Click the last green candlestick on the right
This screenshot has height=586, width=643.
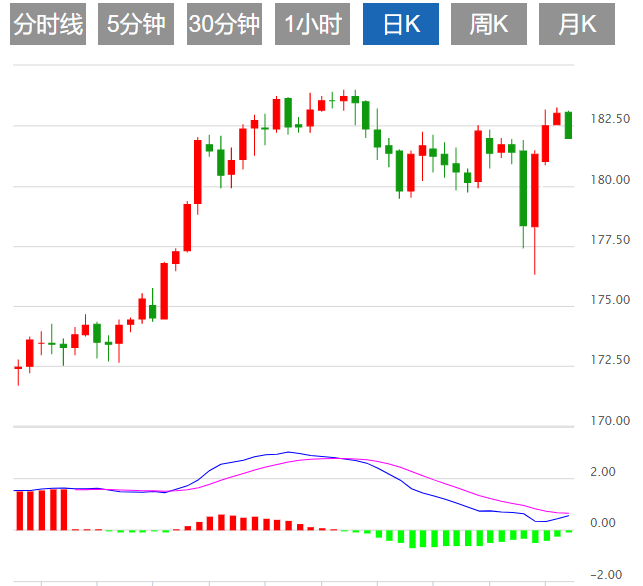pyautogui.click(x=568, y=125)
